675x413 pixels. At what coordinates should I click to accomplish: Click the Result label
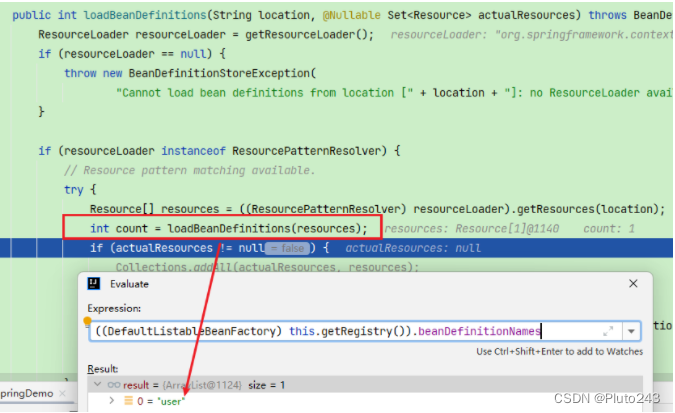coord(102,369)
